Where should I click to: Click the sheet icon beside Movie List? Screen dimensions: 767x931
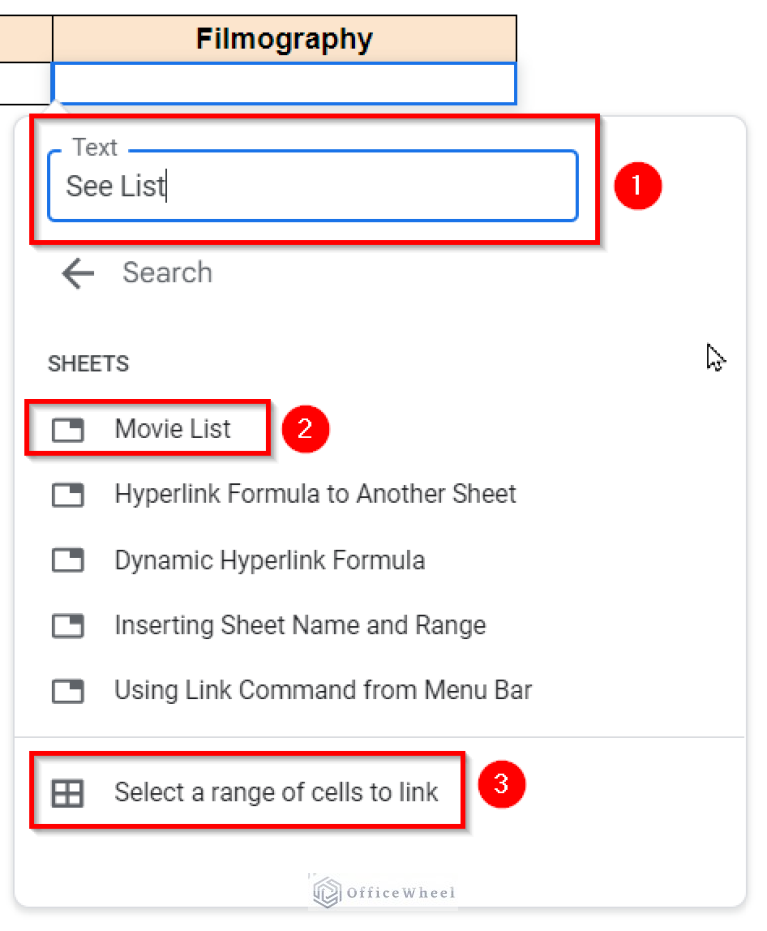[x=67, y=427]
